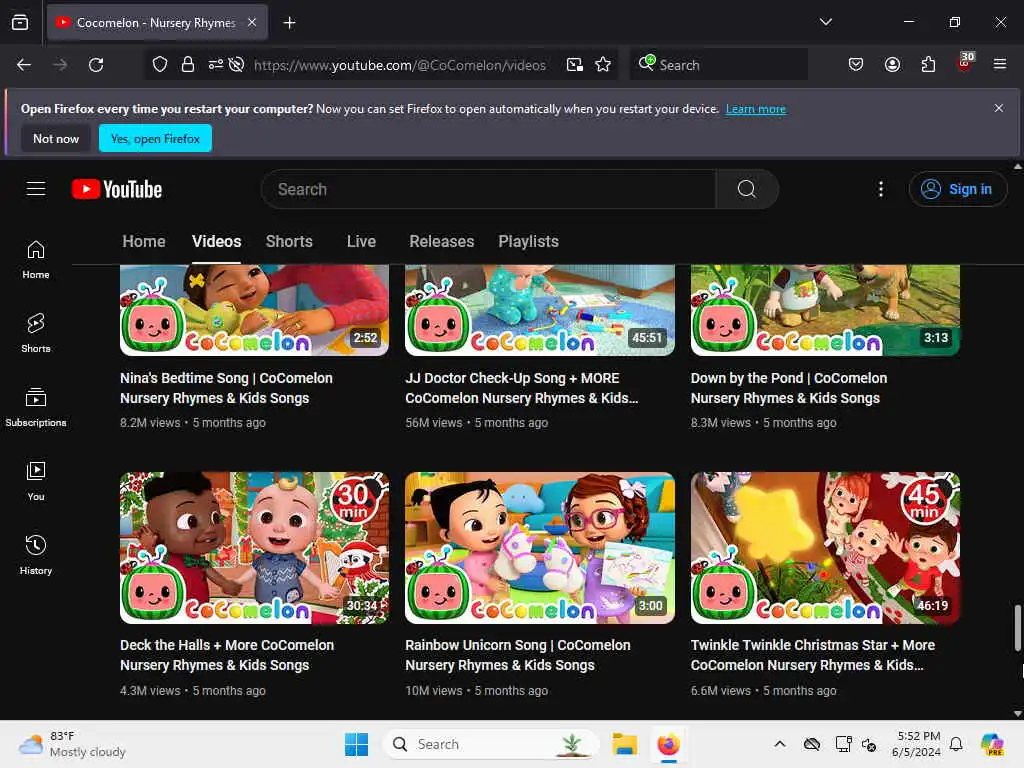
Task: Open YouTube settings three-dot menu
Action: (x=881, y=189)
